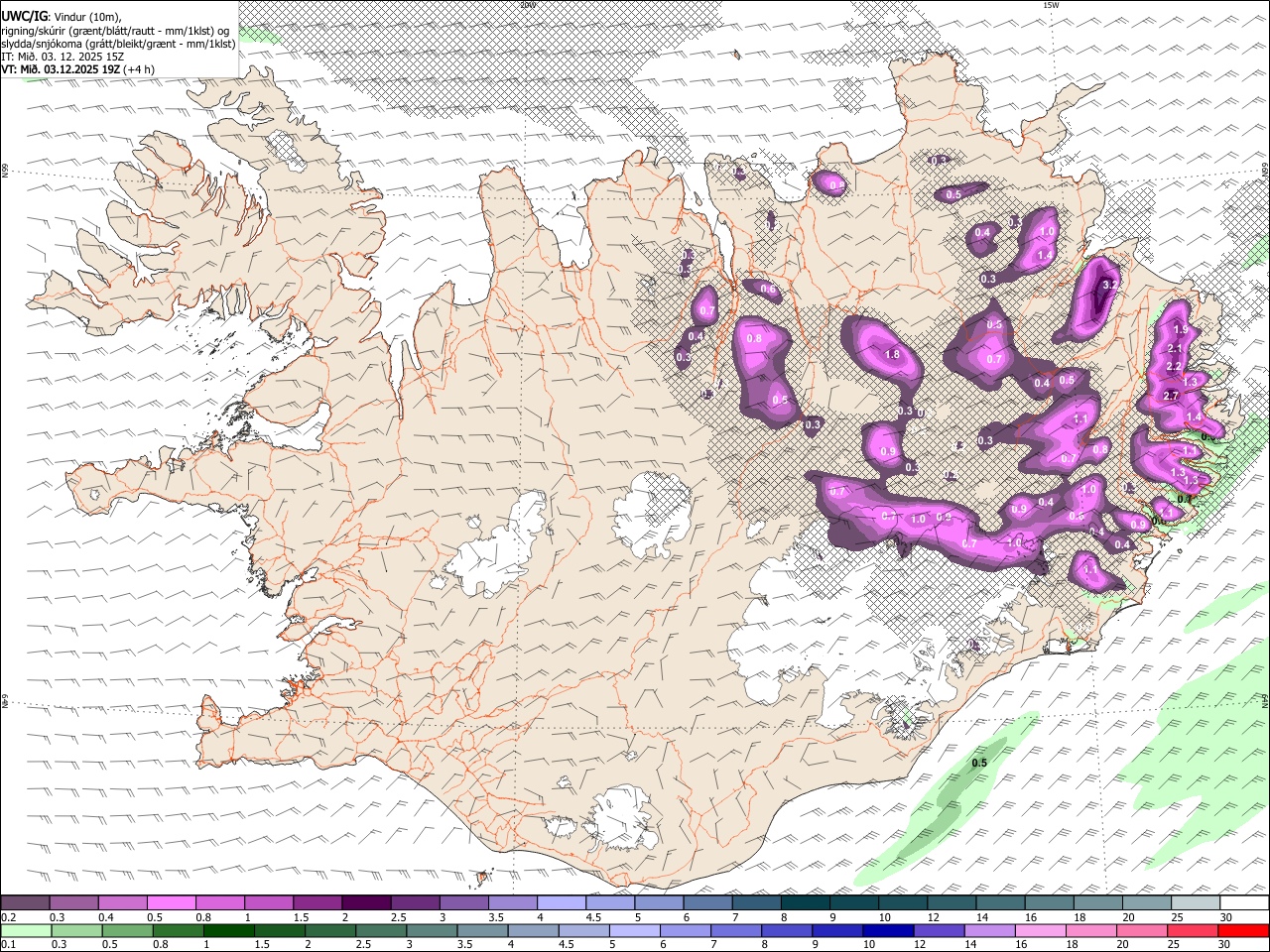This screenshot has height=952, width=1270.
Task: Click the 15W longitude label
Action: [x=1051, y=5]
